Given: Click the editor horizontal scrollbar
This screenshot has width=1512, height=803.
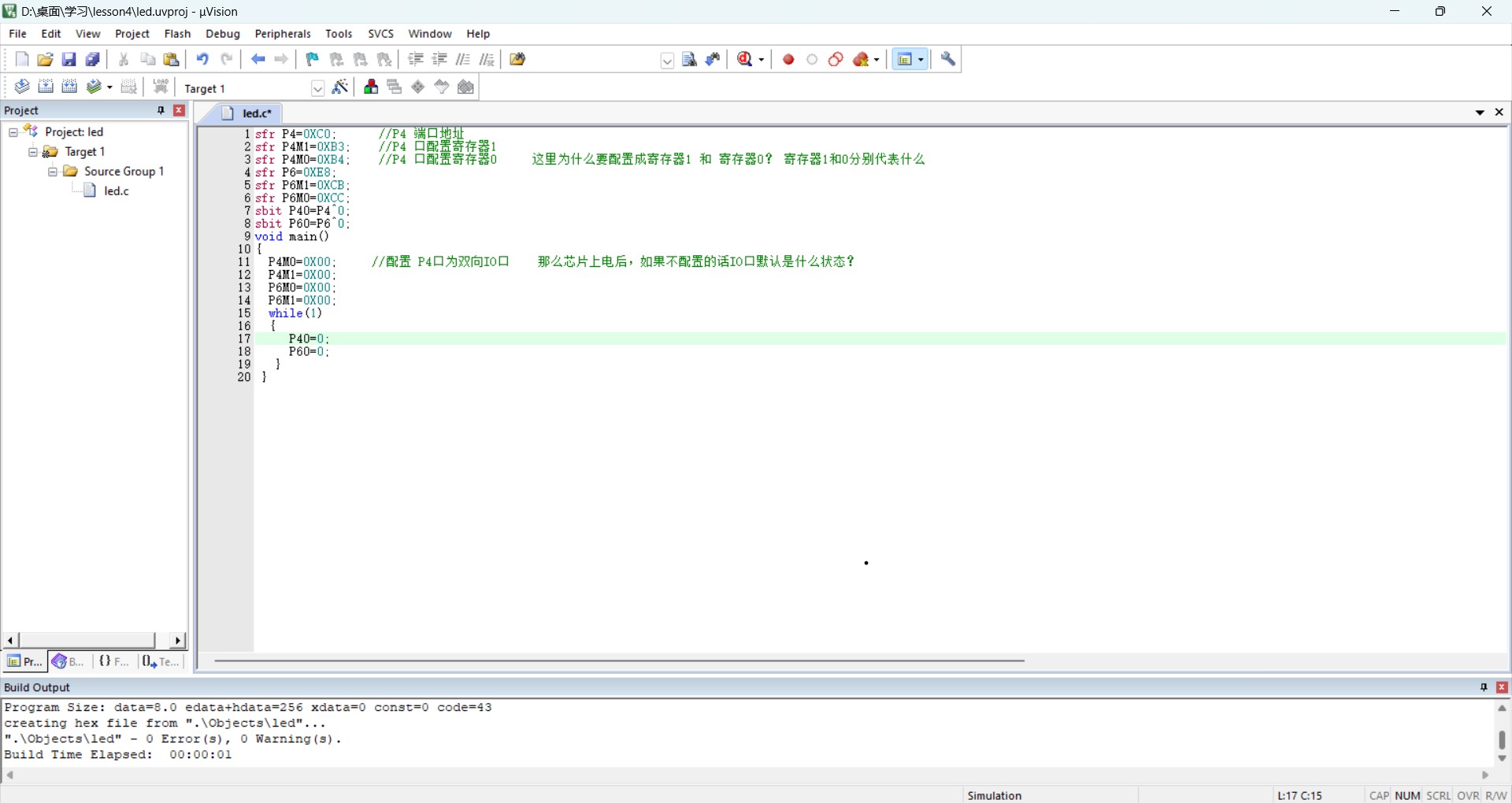Looking at the screenshot, I should click(x=619, y=661).
